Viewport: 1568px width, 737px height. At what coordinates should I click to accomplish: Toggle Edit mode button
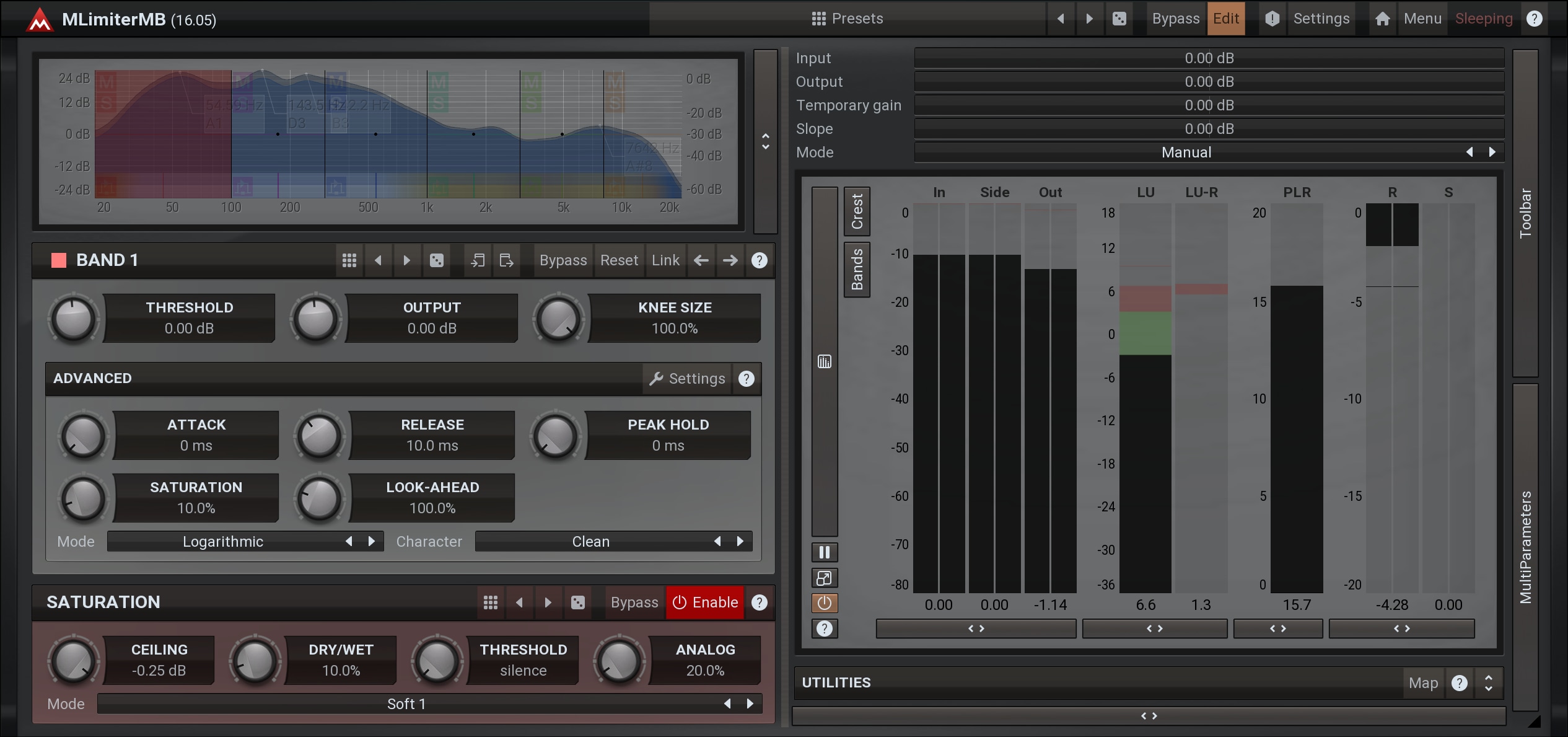tap(1226, 19)
